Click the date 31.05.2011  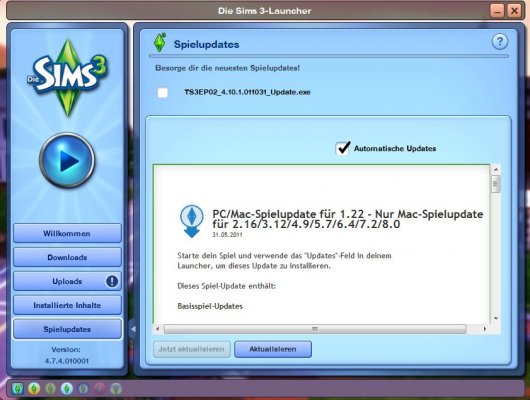[227, 234]
